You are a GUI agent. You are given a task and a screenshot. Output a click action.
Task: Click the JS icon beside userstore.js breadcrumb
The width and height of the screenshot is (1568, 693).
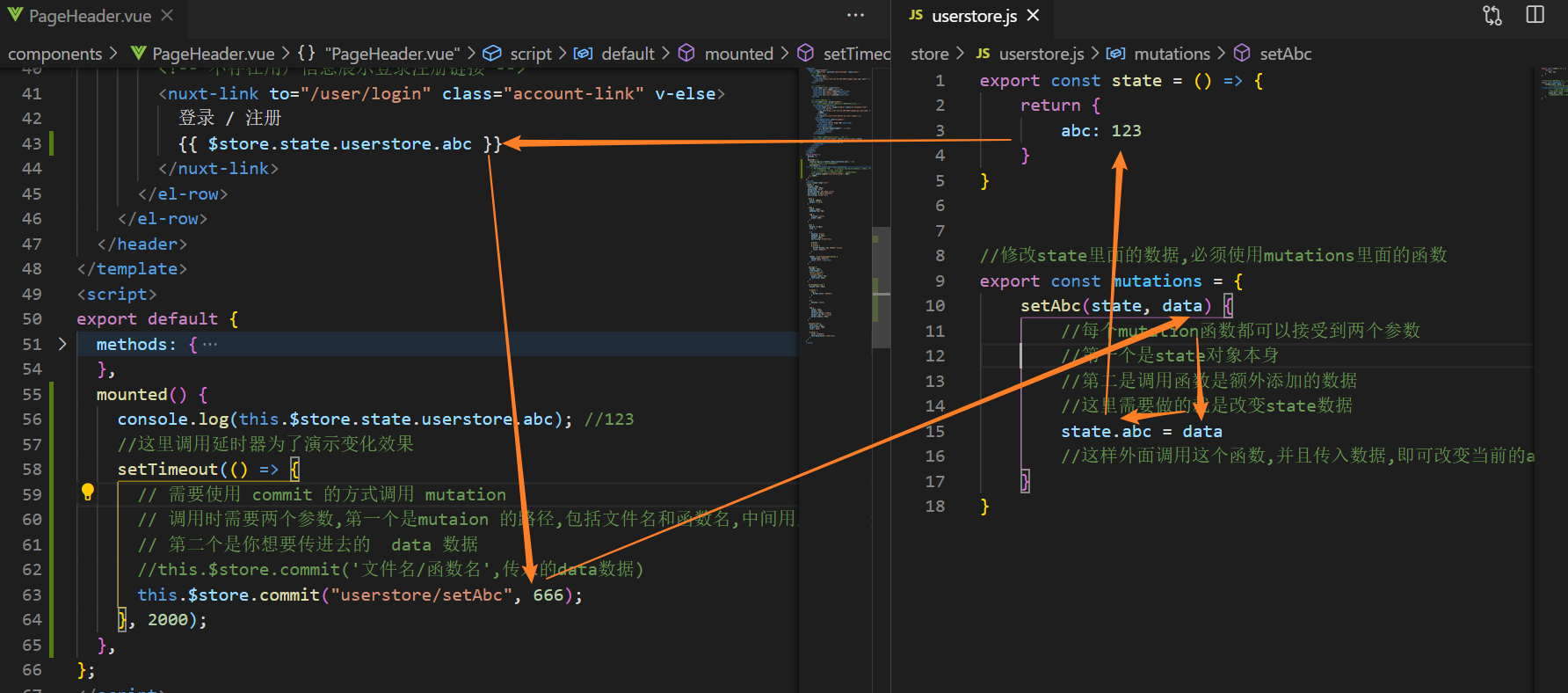click(983, 54)
